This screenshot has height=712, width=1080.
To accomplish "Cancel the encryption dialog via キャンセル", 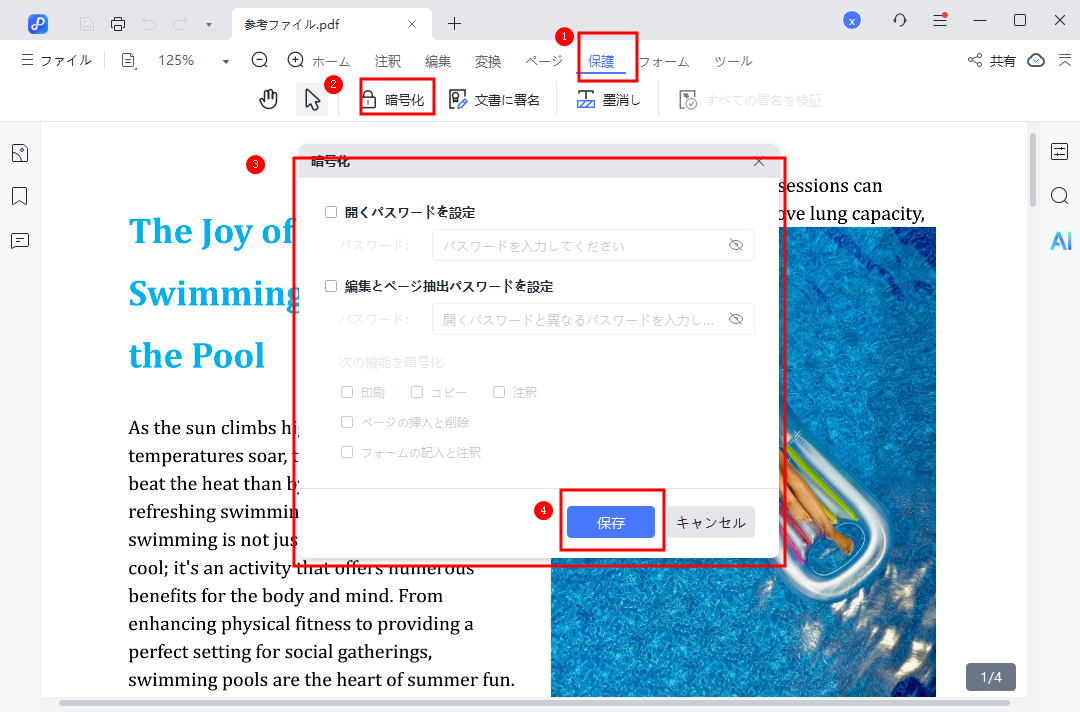I will pos(710,521).
